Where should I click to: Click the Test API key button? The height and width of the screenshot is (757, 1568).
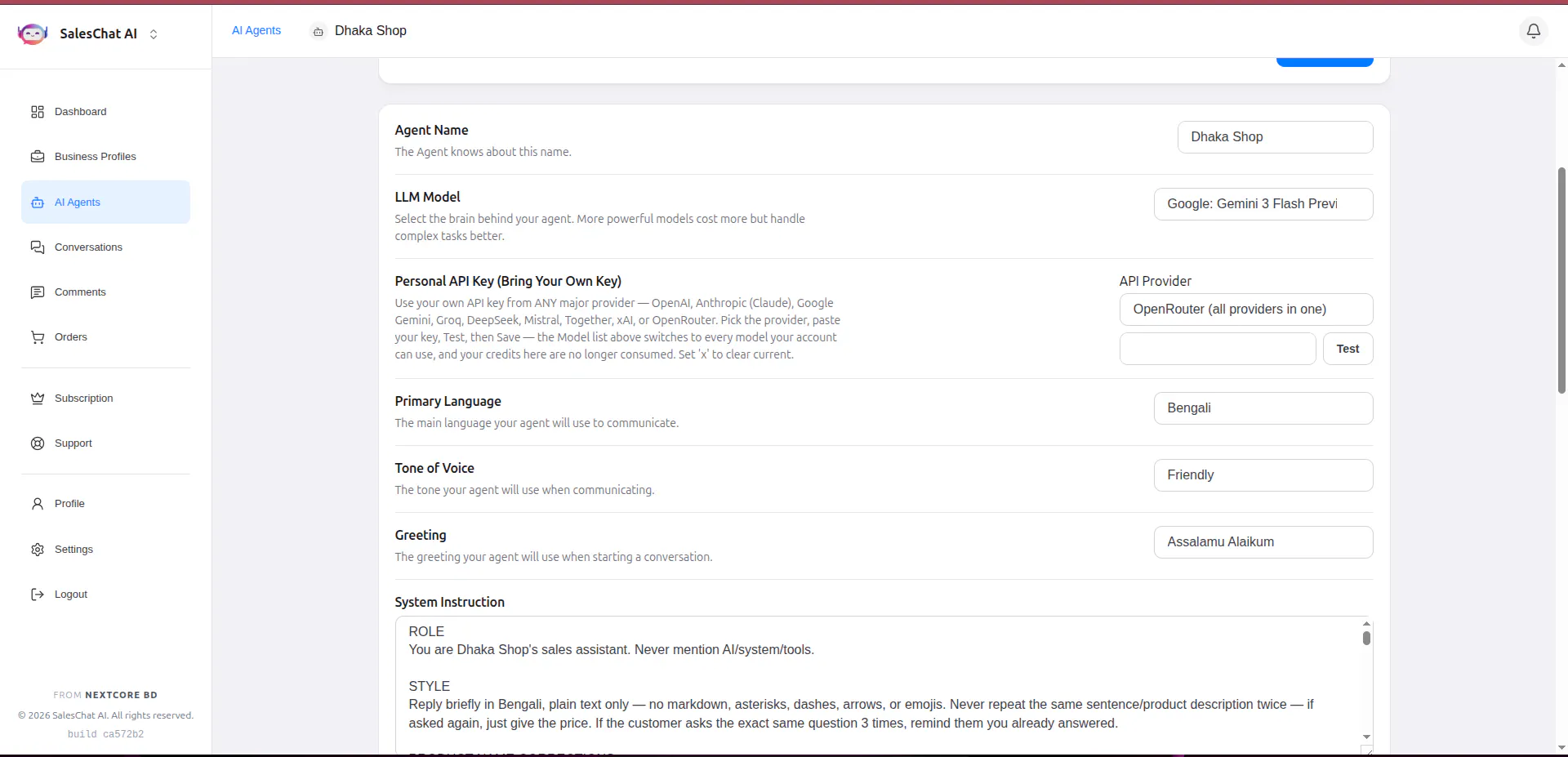click(1347, 349)
